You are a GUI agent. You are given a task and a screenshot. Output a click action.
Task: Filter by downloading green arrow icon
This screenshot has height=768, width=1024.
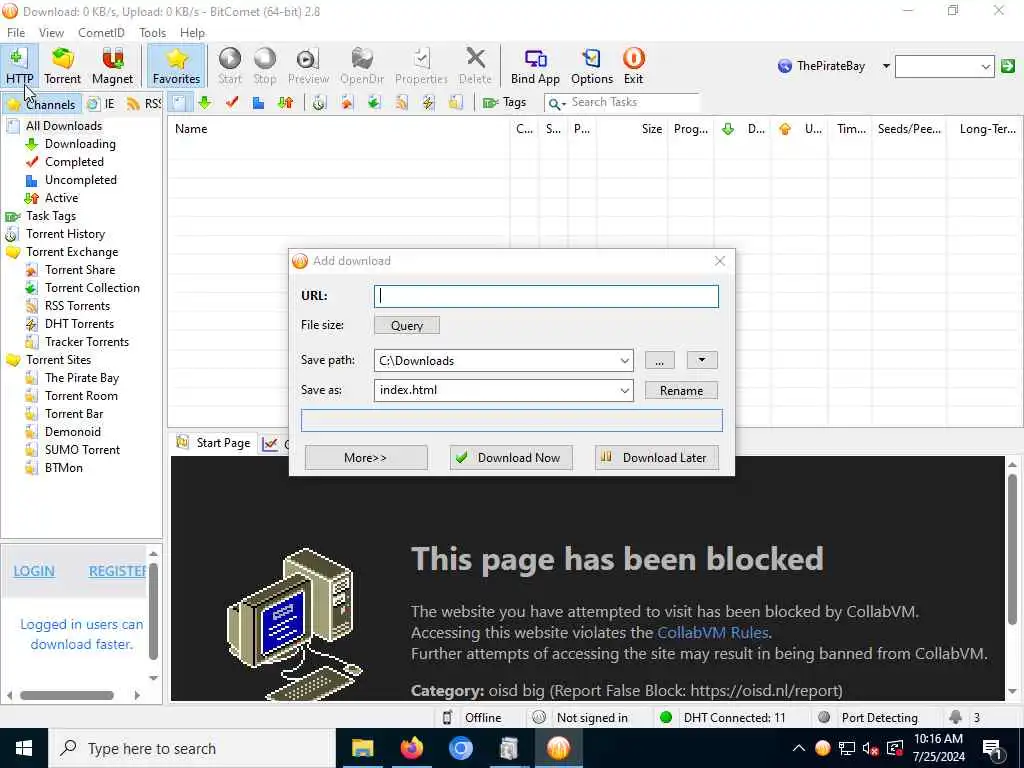click(205, 103)
